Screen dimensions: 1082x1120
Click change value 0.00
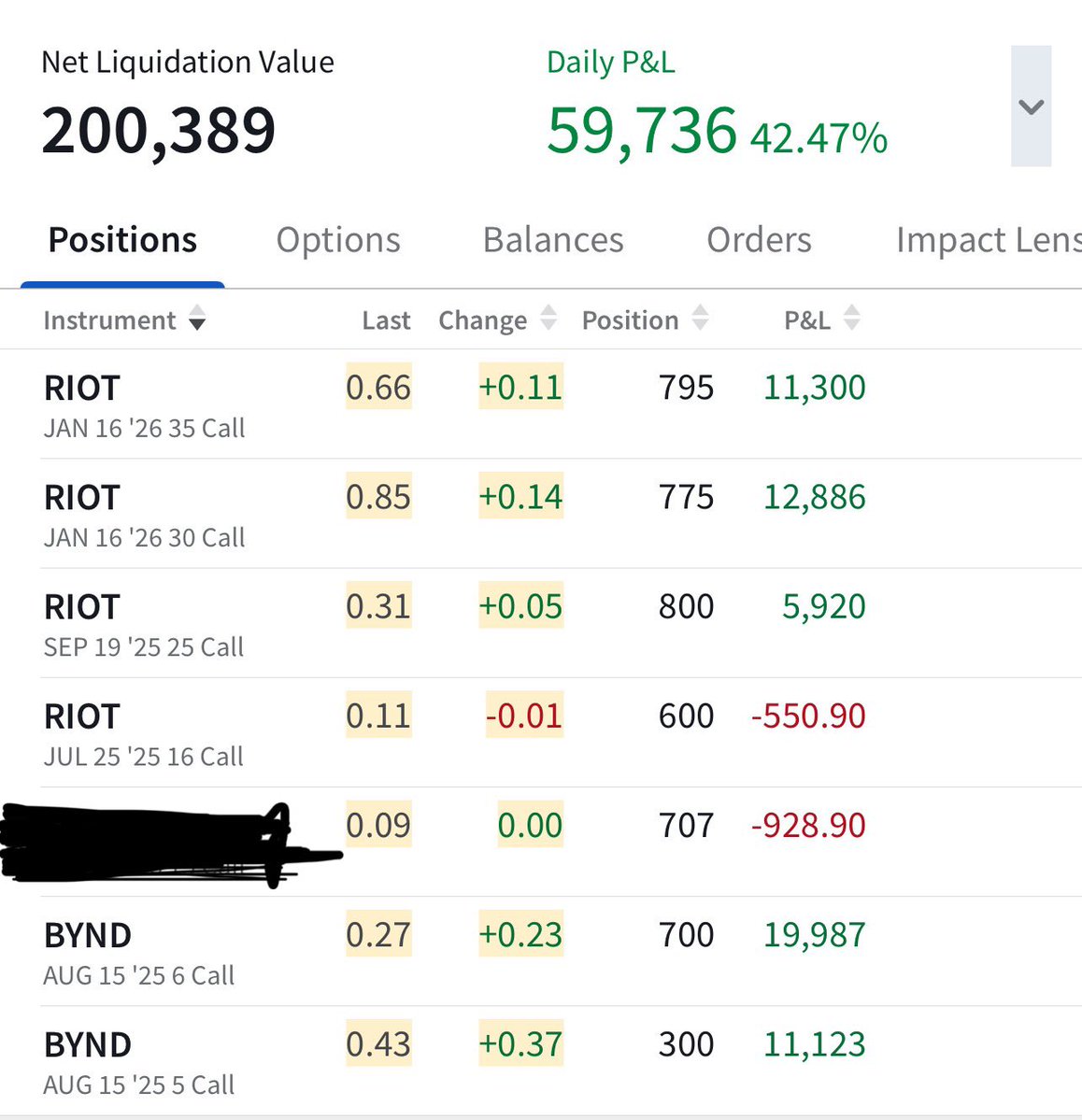tap(531, 824)
